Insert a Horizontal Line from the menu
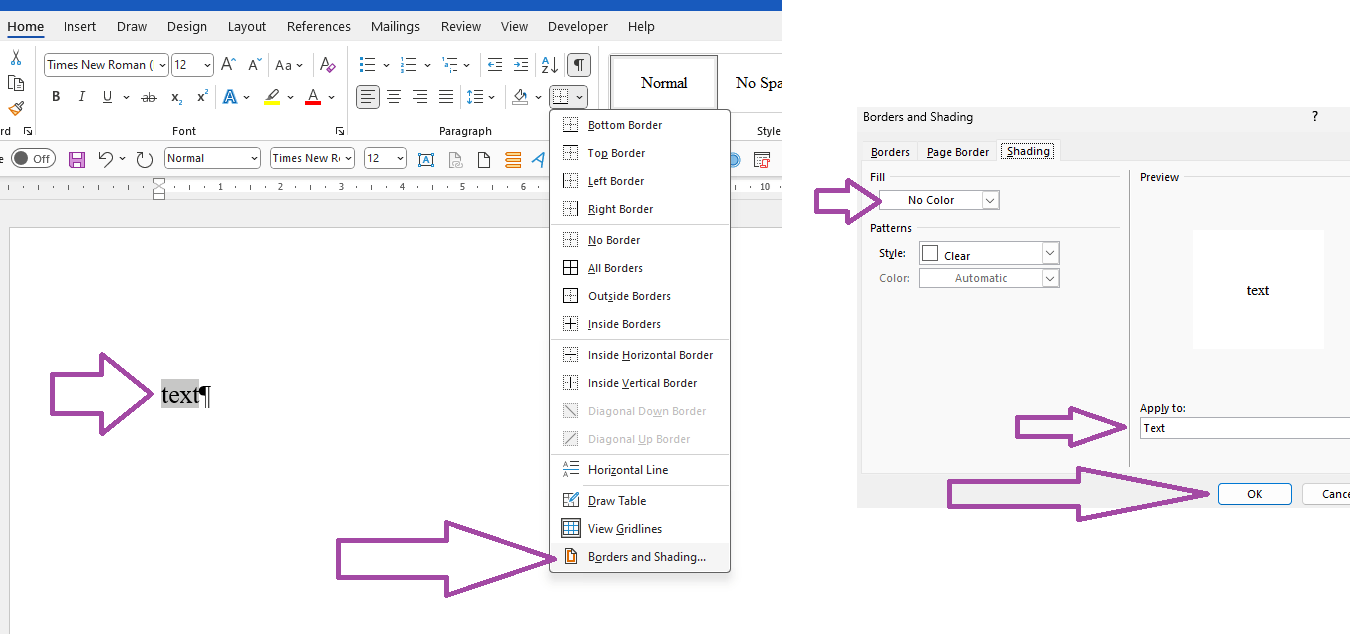This screenshot has width=1350, height=634. pyautogui.click(x=640, y=469)
